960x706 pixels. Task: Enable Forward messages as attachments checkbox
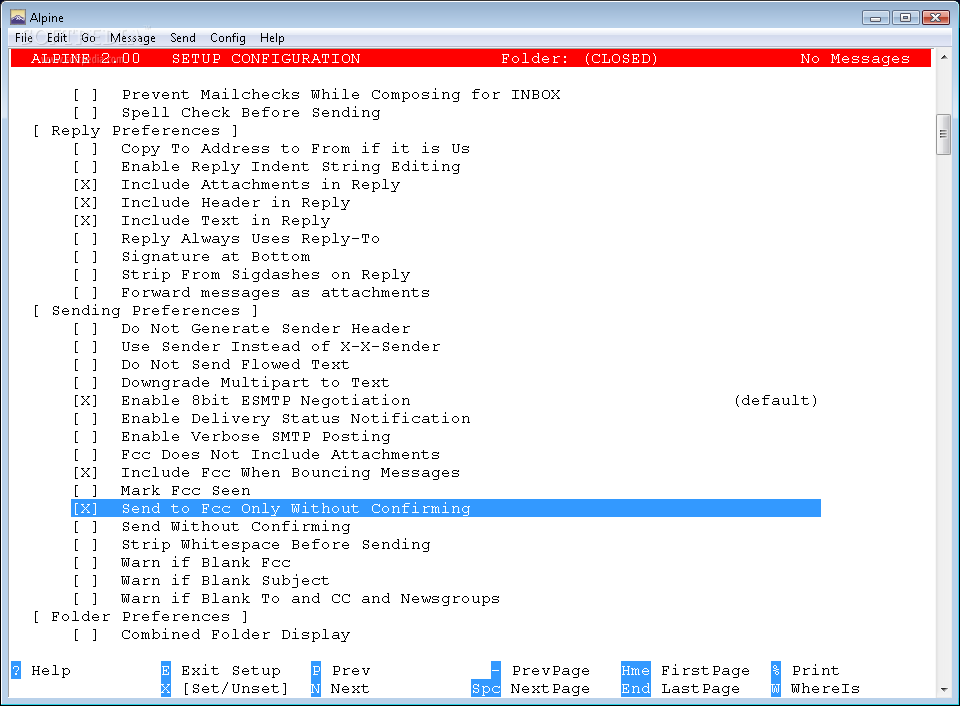click(85, 293)
